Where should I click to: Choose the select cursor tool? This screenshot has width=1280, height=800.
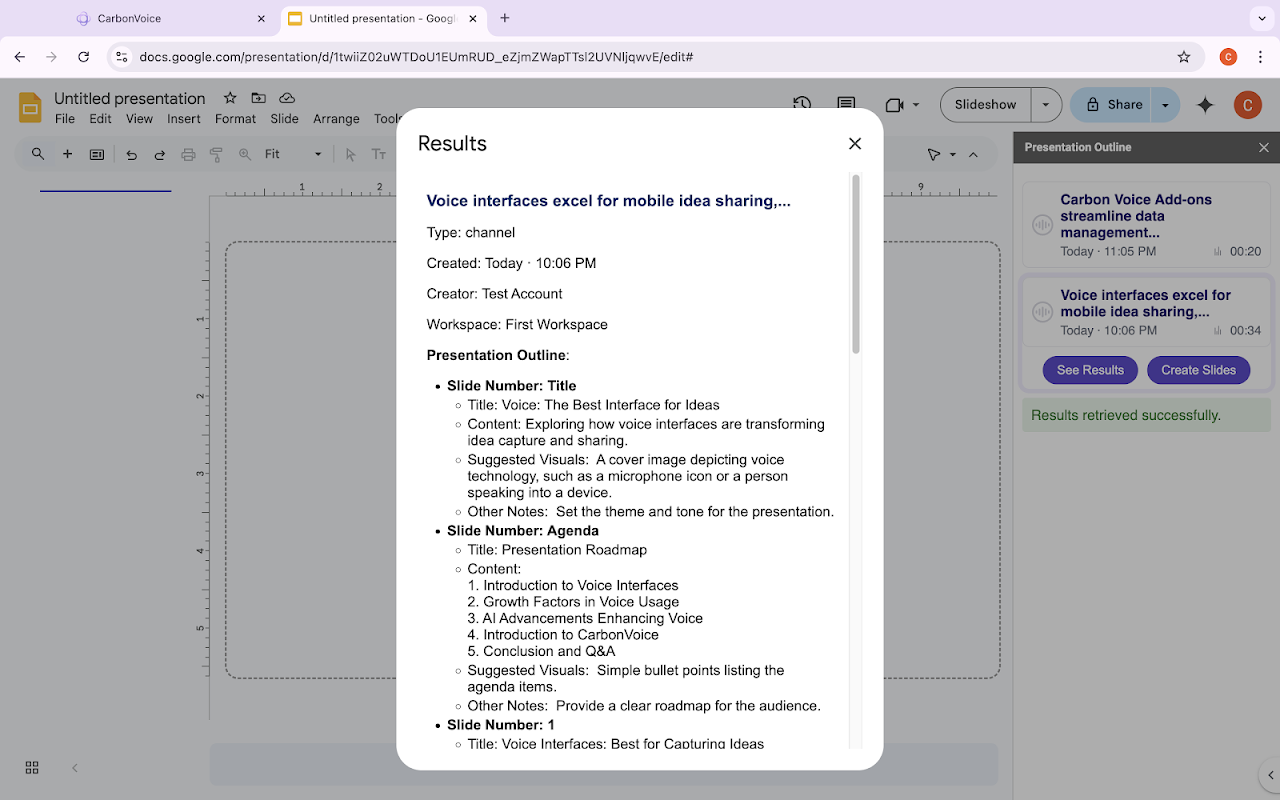[x=351, y=154]
